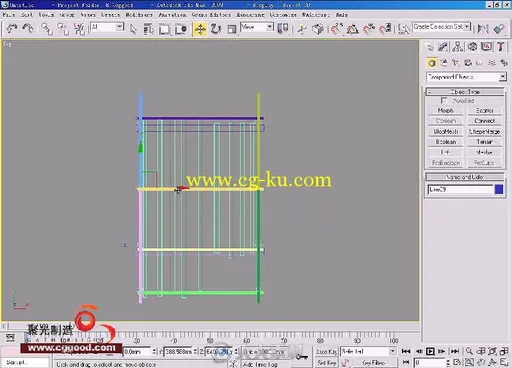The height and width of the screenshot is (368, 512).
Task: Click the Redo arrow icon
Action: point(28,29)
